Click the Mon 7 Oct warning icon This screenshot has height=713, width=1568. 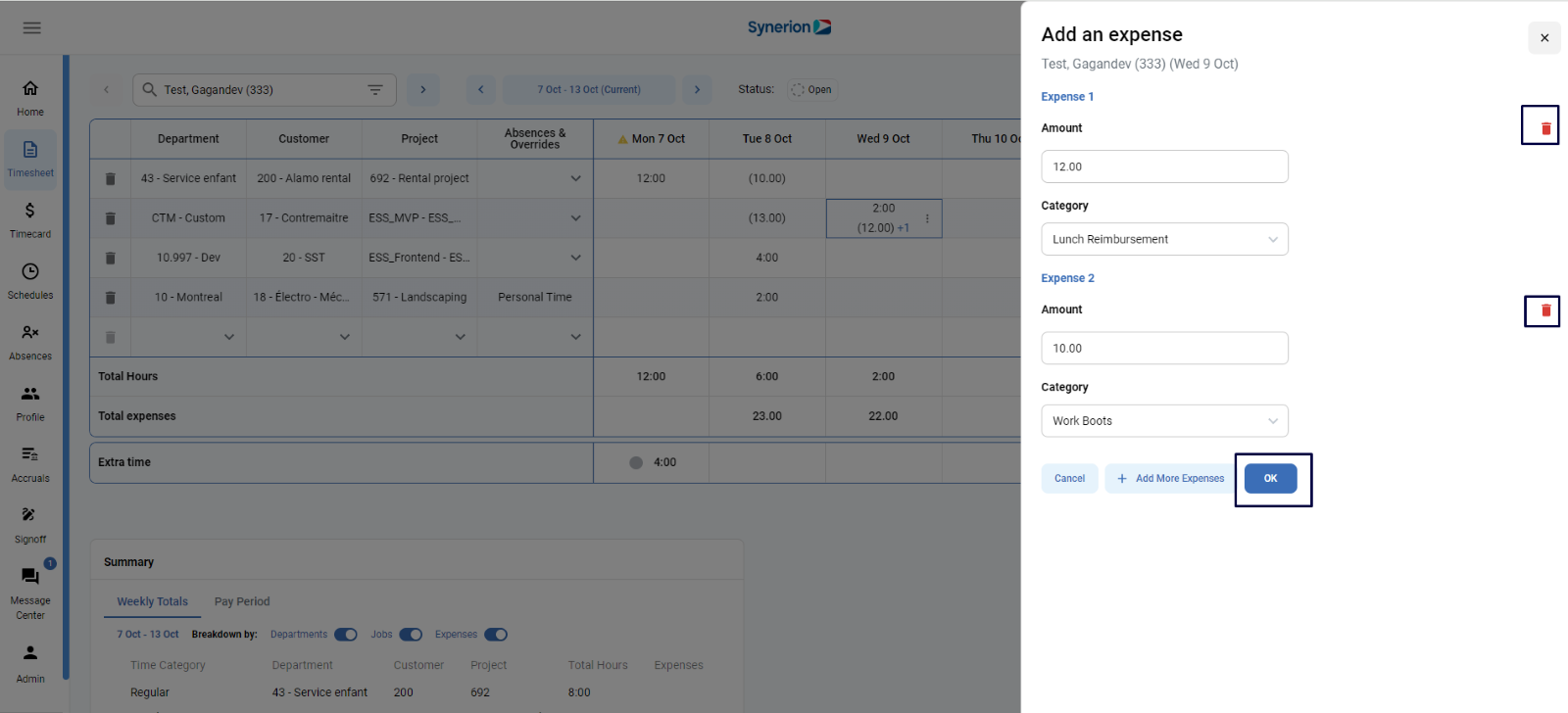point(622,139)
